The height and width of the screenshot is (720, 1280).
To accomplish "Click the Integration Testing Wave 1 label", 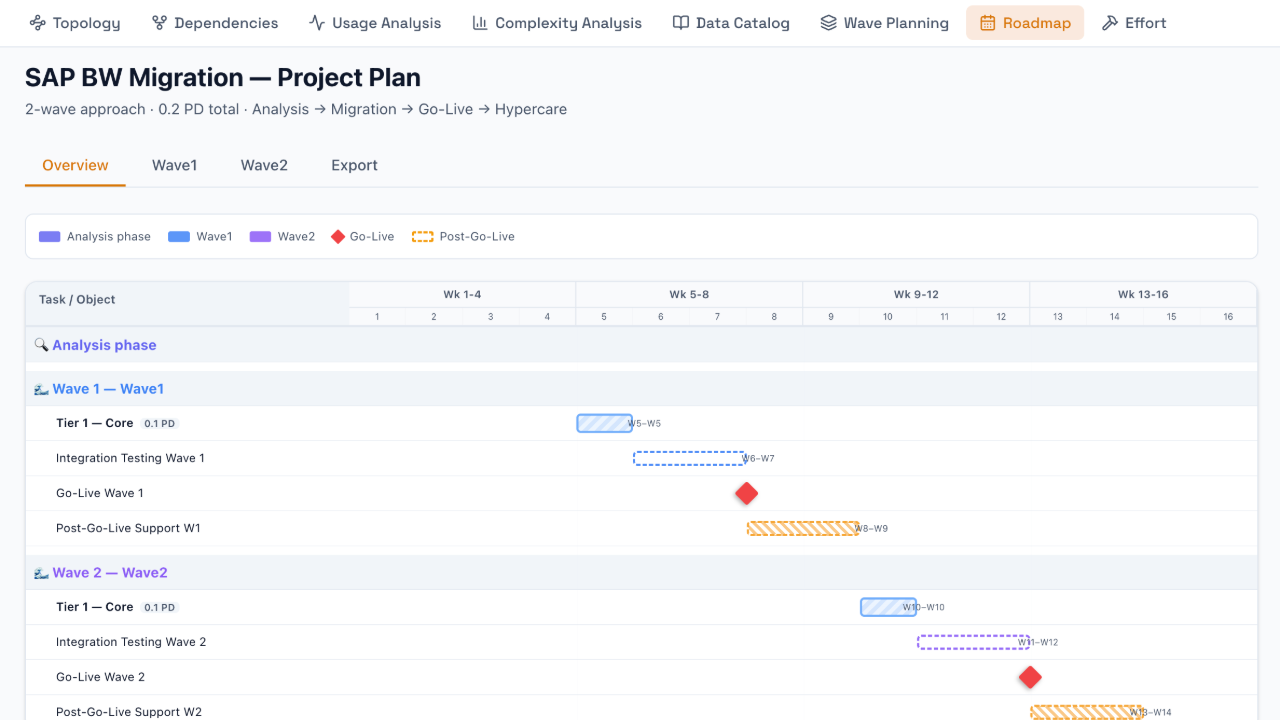I will [130, 458].
